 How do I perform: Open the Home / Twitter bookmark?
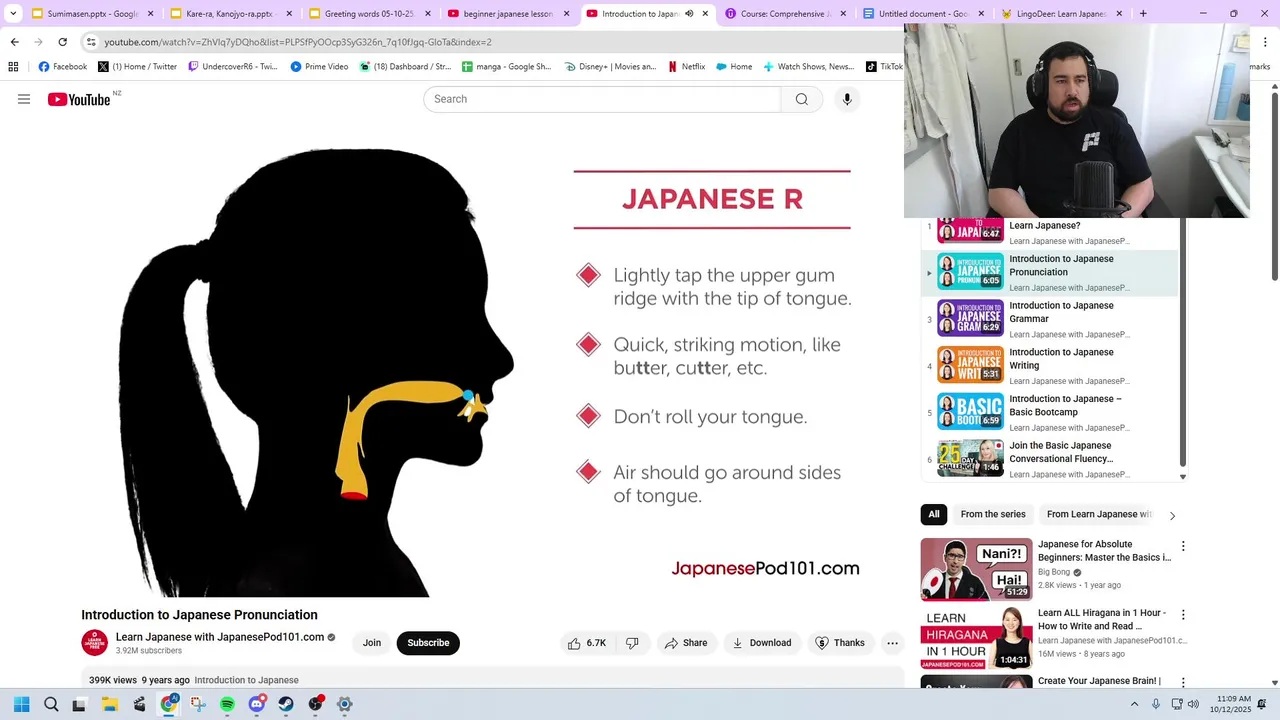pyautogui.click(x=138, y=67)
